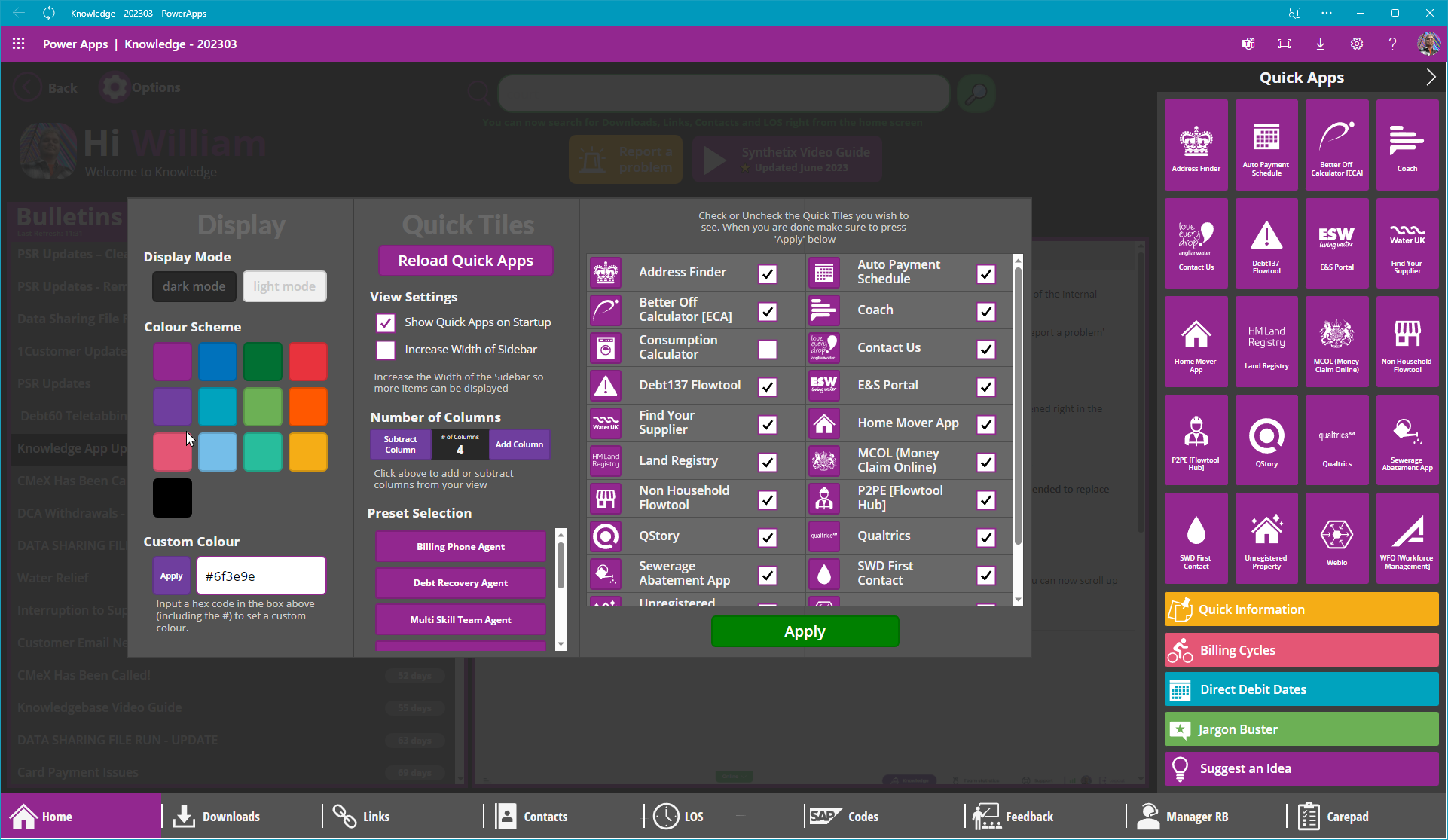Enable Increase Width of Sidebar checkbox
1448x840 pixels.
click(x=386, y=350)
